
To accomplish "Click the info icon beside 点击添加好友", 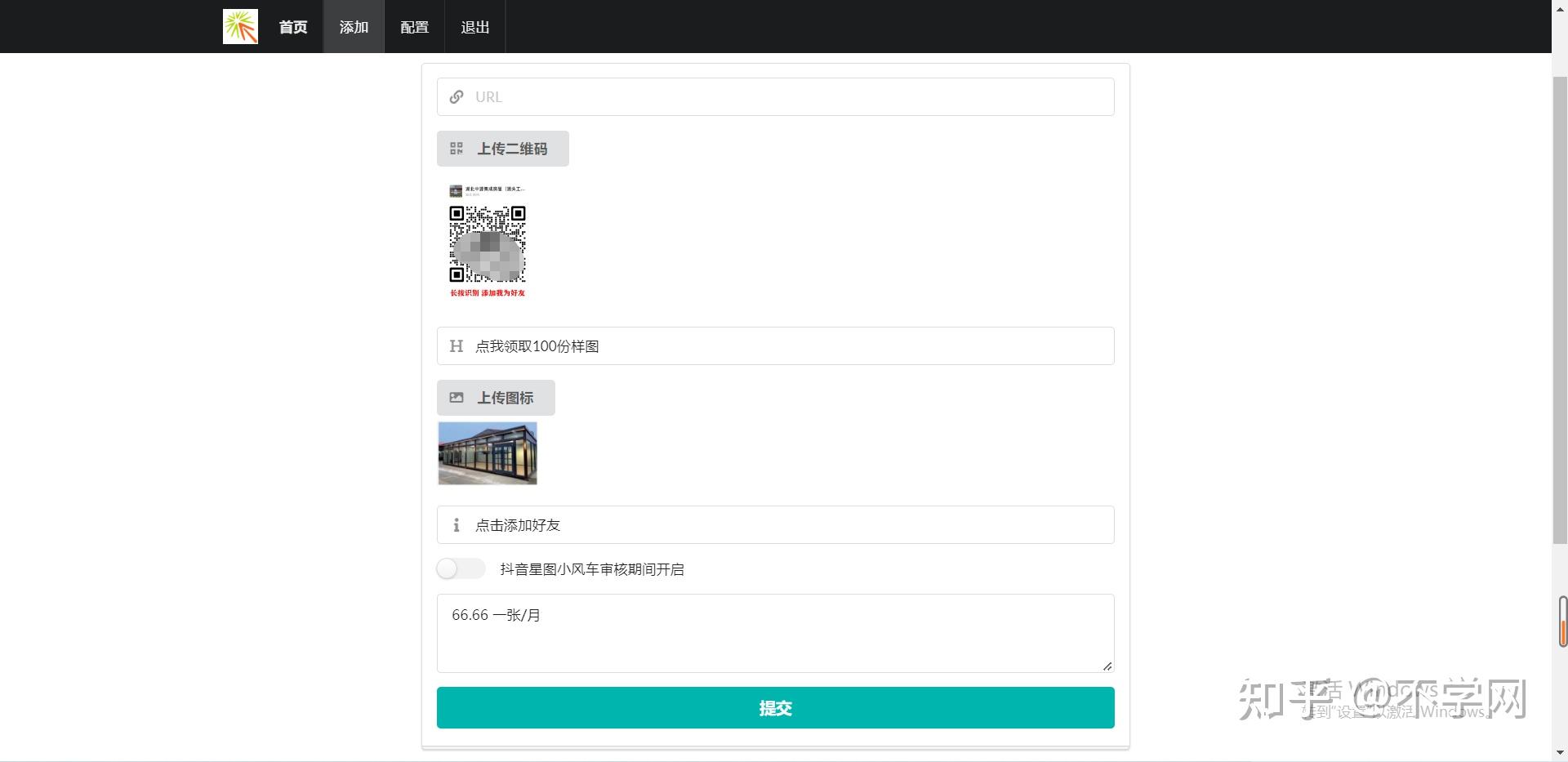I will (456, 525).
